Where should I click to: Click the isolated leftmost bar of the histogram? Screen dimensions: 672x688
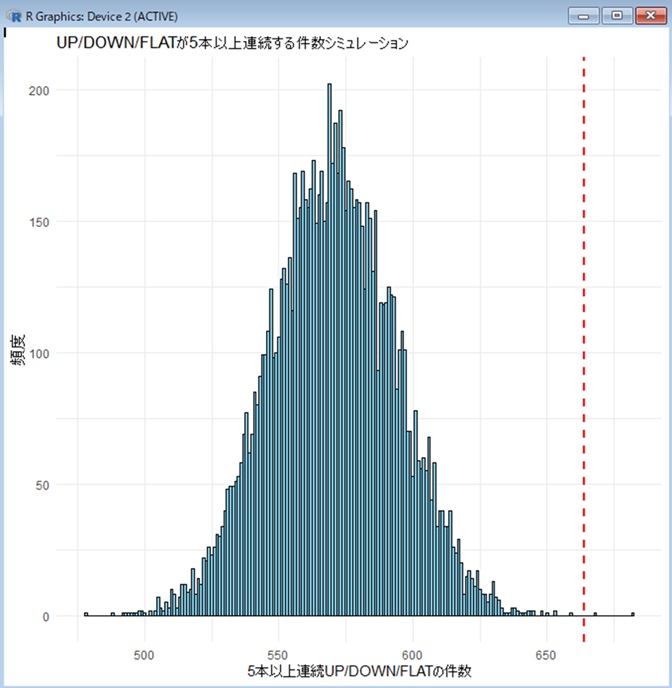click(x=86, y=614)
